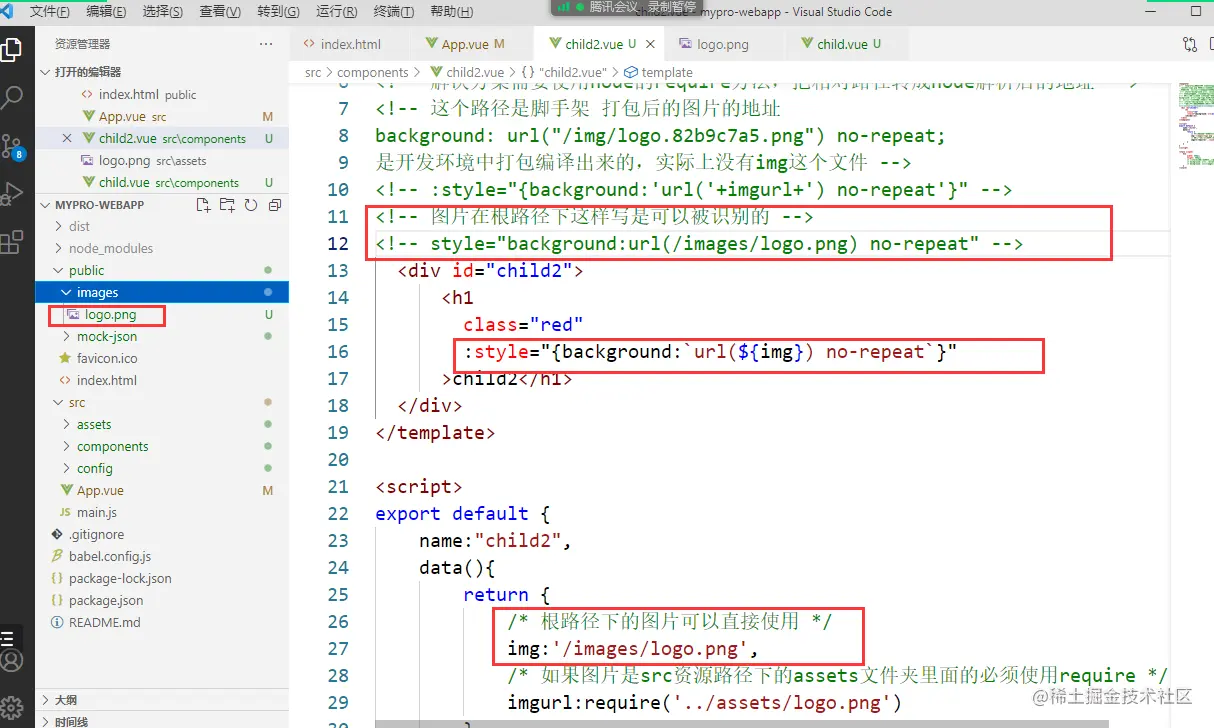Image resolution: width=1214 pixels, height=728 pixels.
Task: Open the Extensions view
Action: (x=12, y=241)
